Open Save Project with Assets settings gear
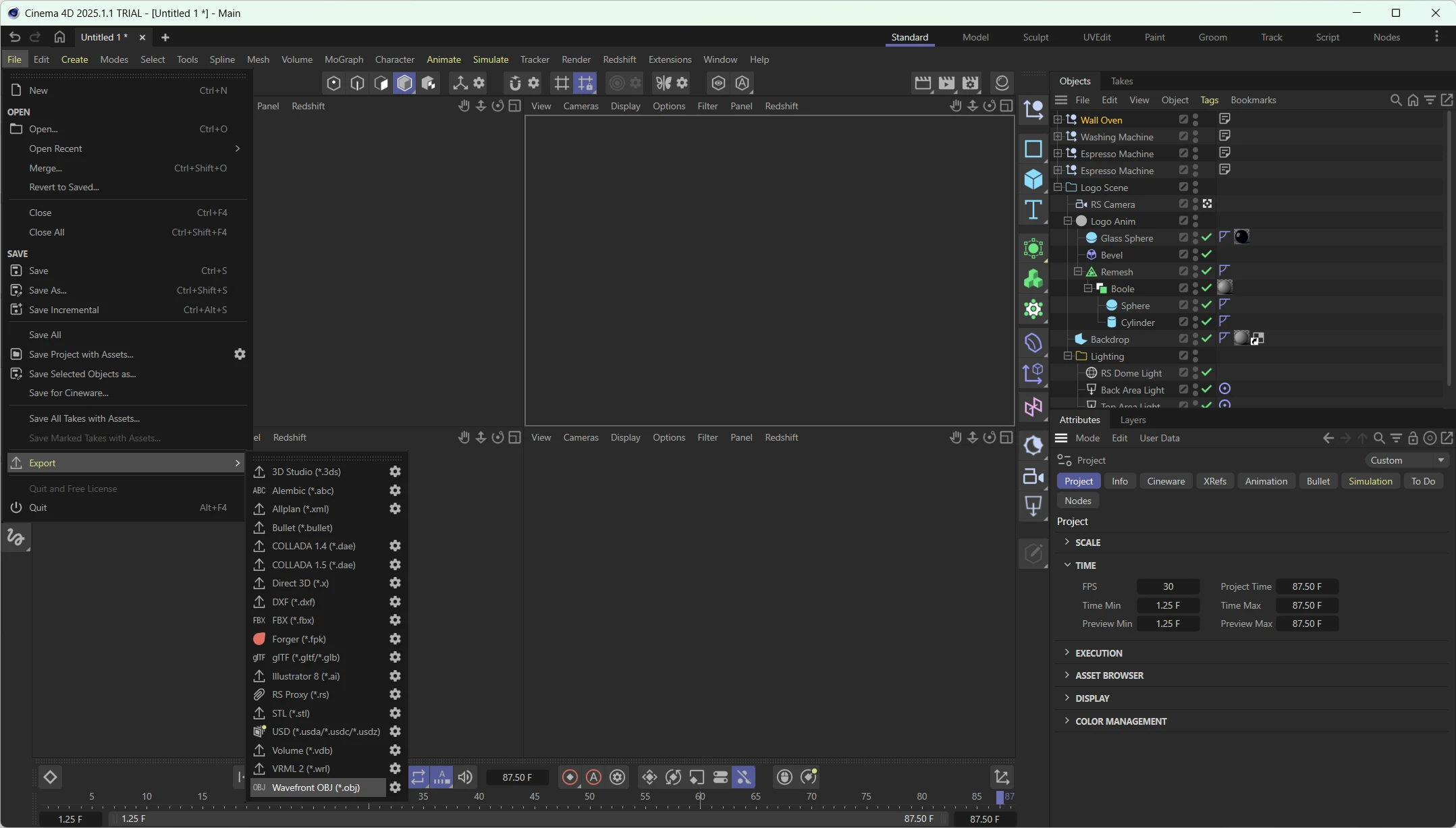This screenshot has height=828, width=1456. click(x=240, y=354)
